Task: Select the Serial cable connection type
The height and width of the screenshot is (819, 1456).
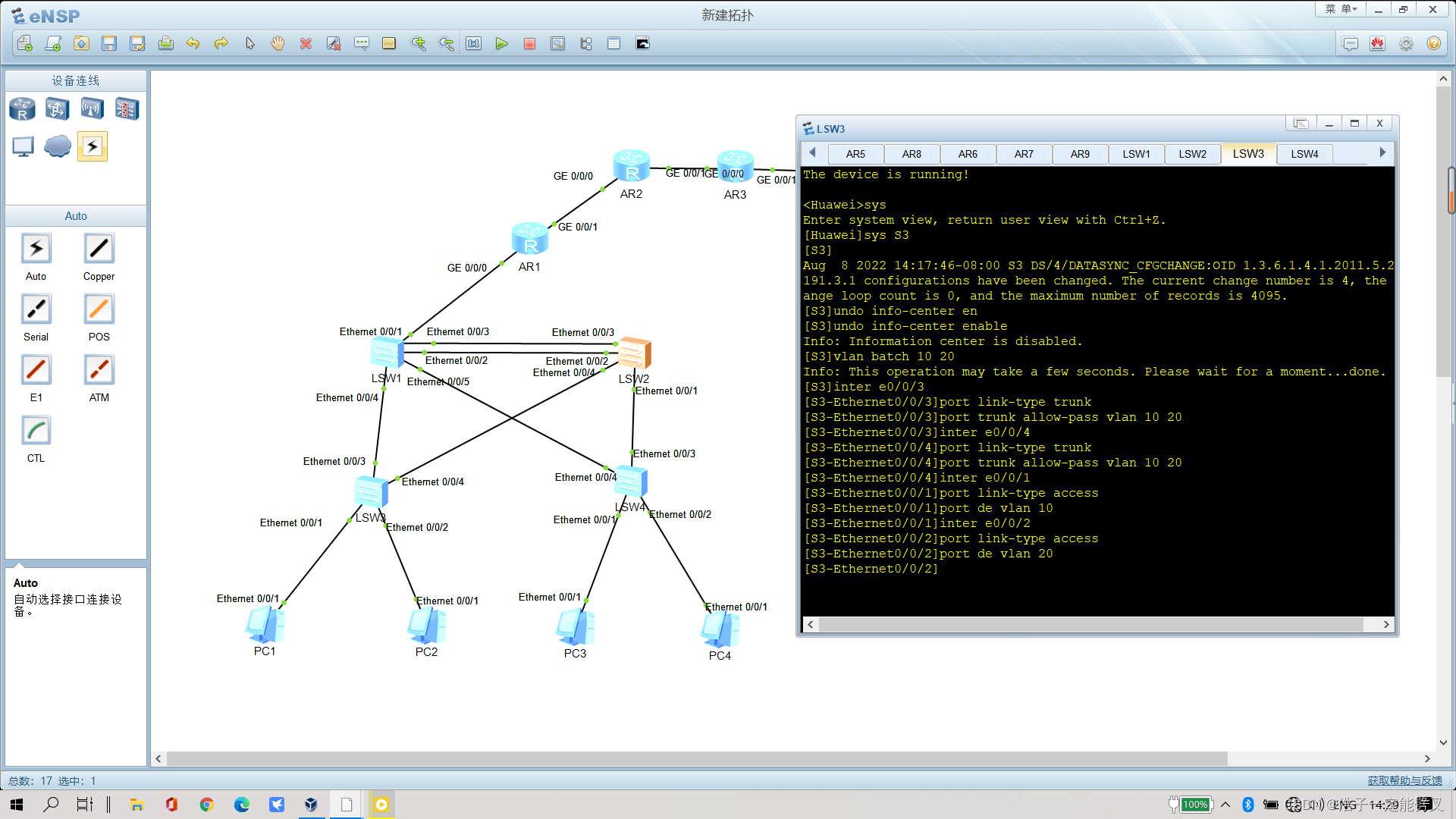Action: (x=36, y=310)
